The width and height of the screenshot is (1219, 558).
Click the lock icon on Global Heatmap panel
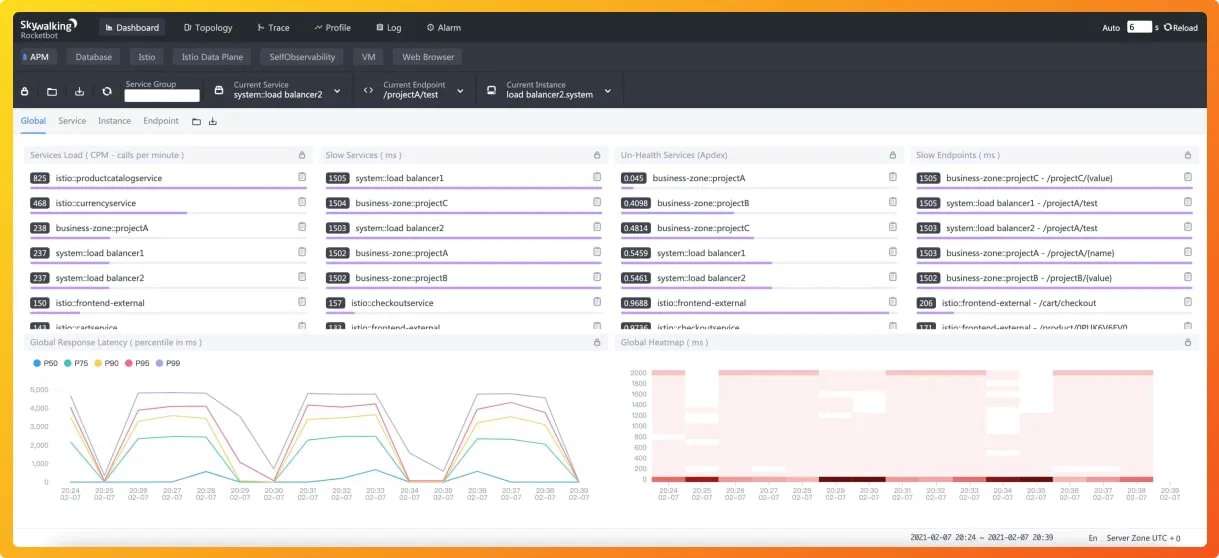(x=1188, y=343)
